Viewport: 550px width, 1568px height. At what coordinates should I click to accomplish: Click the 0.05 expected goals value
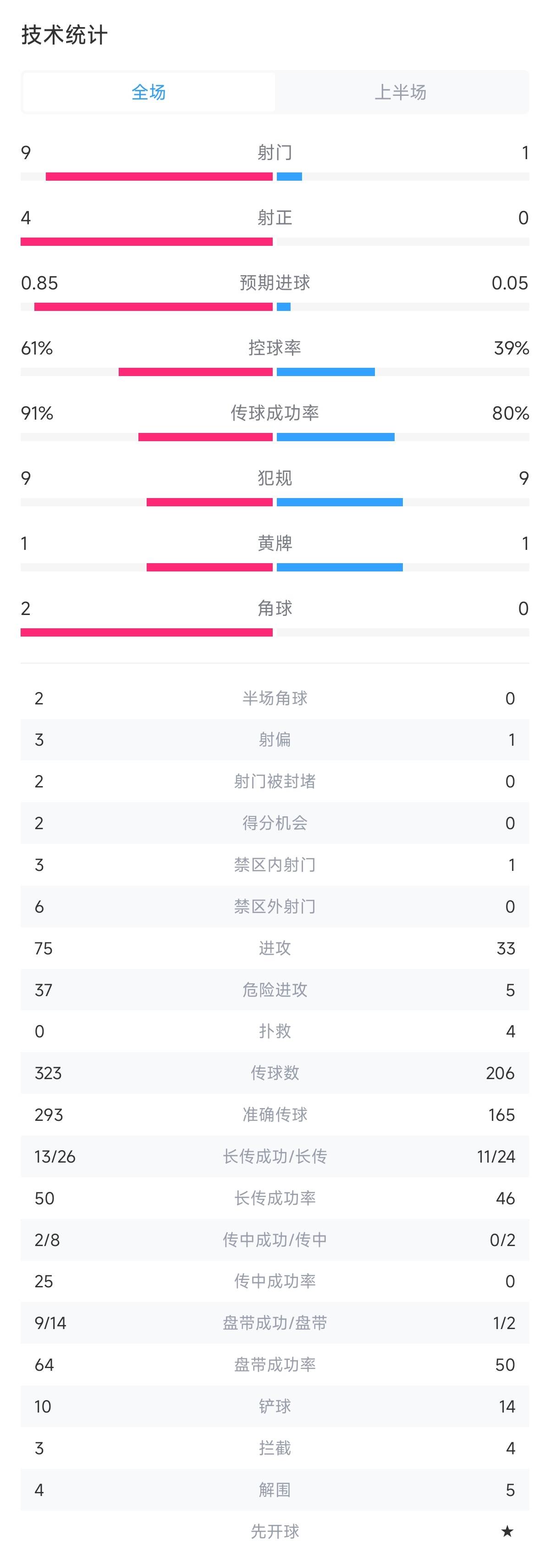(510, 283)
